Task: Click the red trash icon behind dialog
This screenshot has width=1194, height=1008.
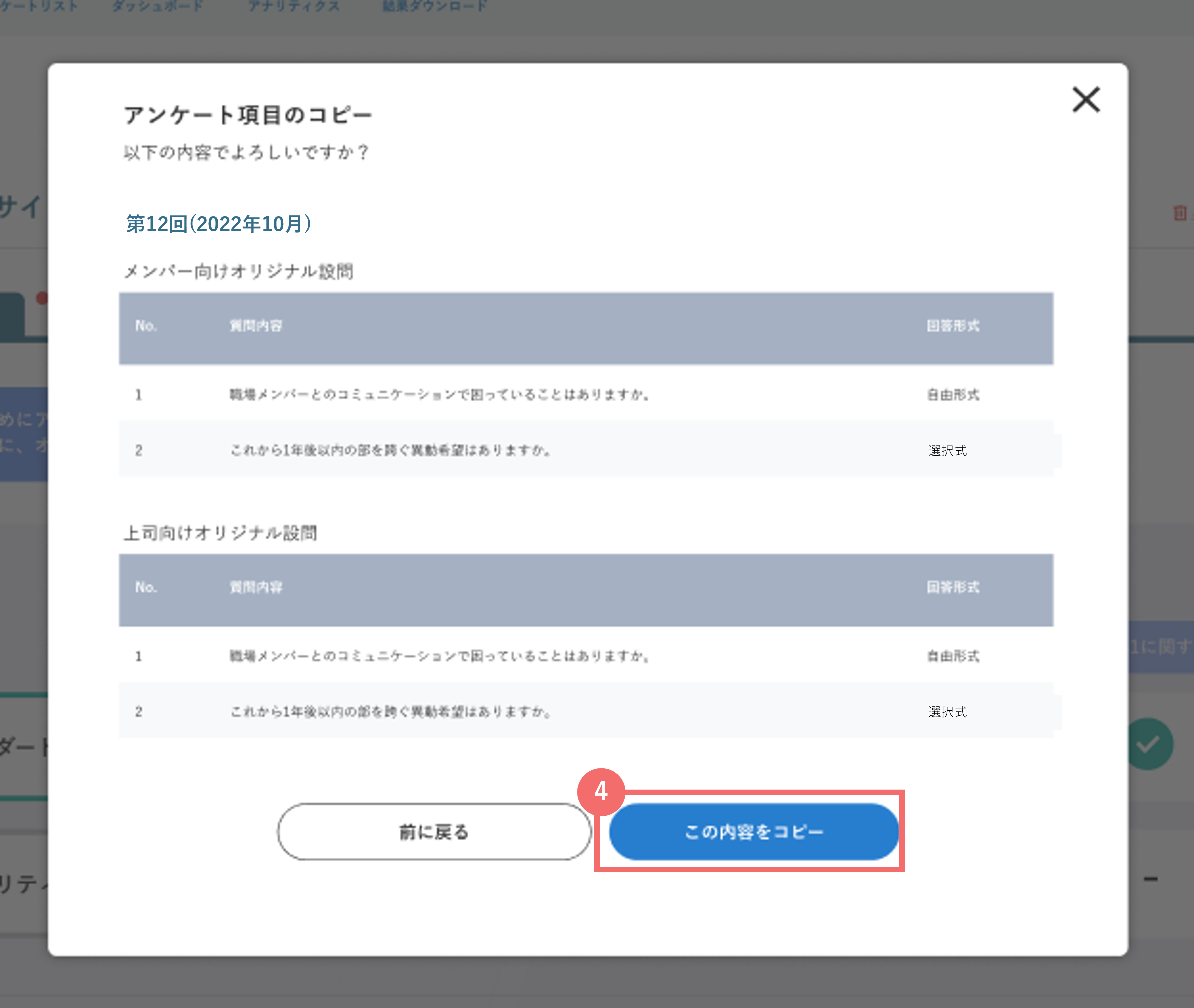Action: pyautogui.click(x=1180, y=213)
